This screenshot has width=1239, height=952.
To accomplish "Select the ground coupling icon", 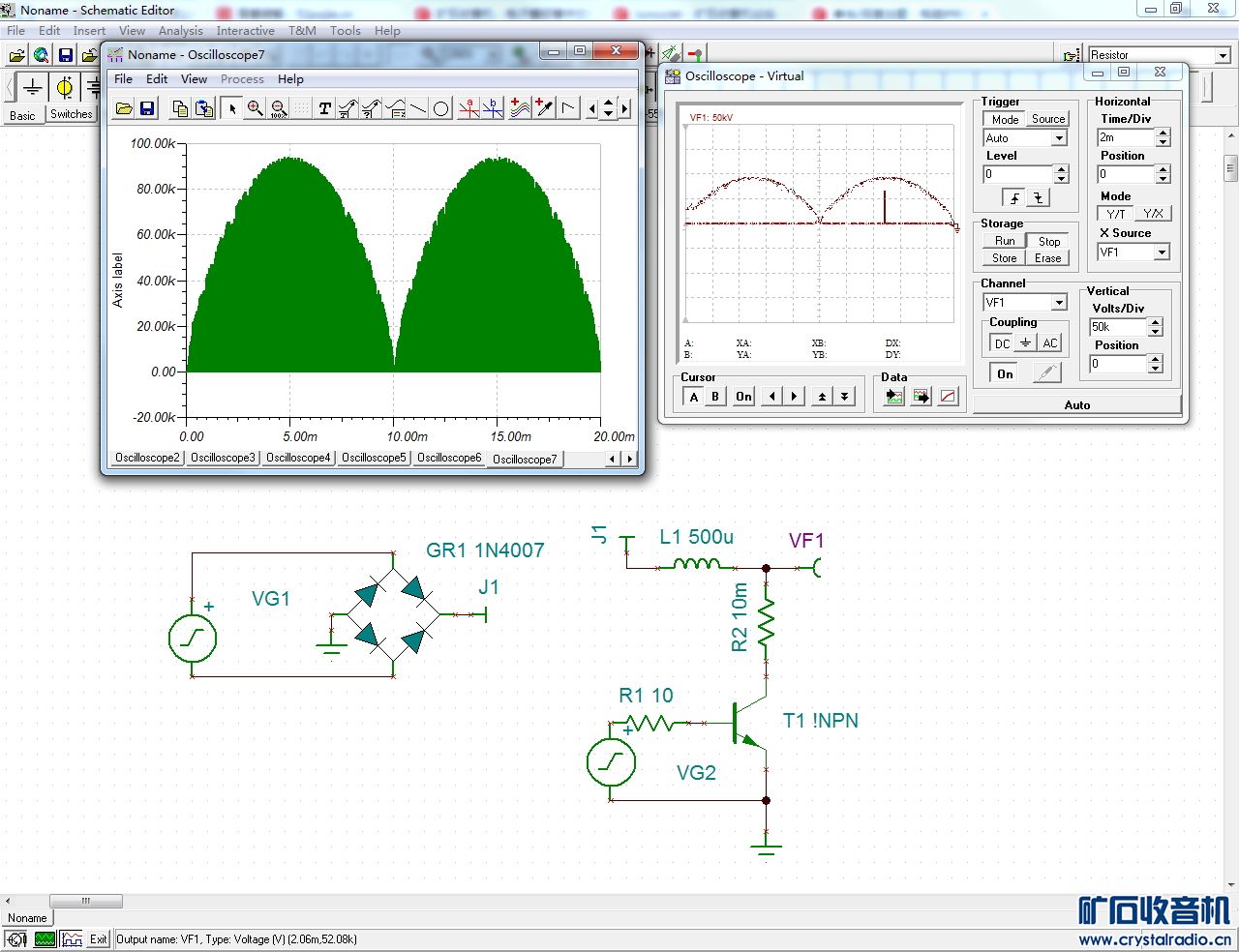I will coord(1026,343).
